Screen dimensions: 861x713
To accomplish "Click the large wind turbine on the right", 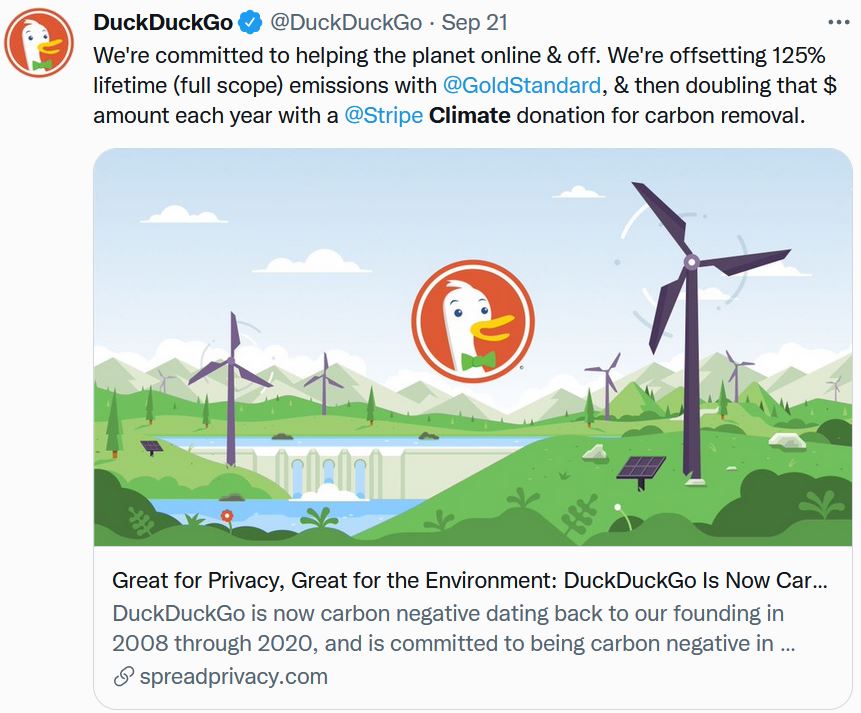I will (x=690, y=300).
